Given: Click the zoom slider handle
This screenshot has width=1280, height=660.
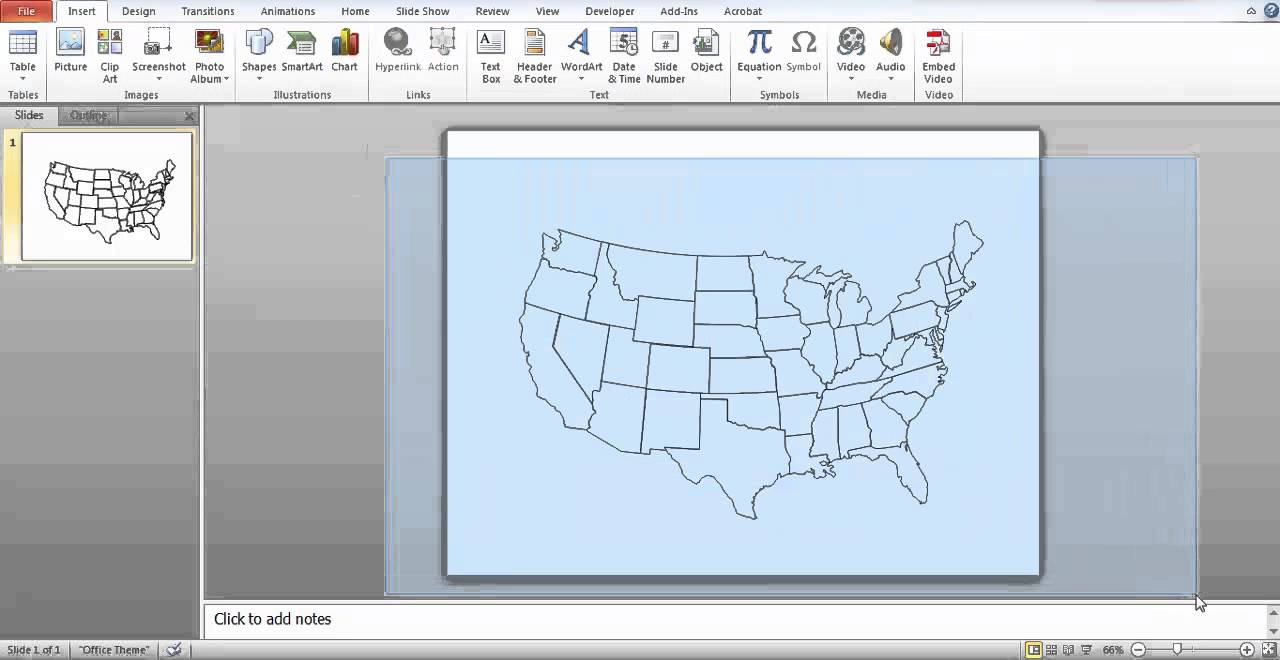Looking at the screenshot, I should coord(1177,650).
